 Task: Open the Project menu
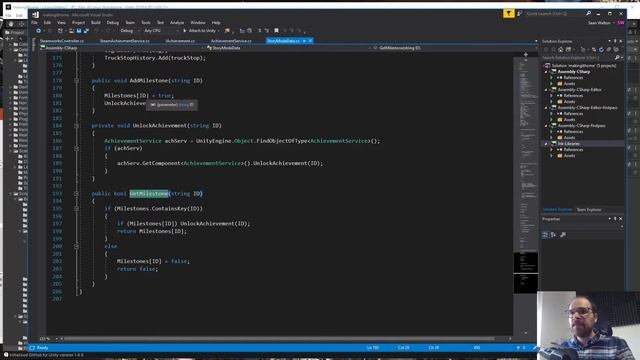click(x=78, y=23)
